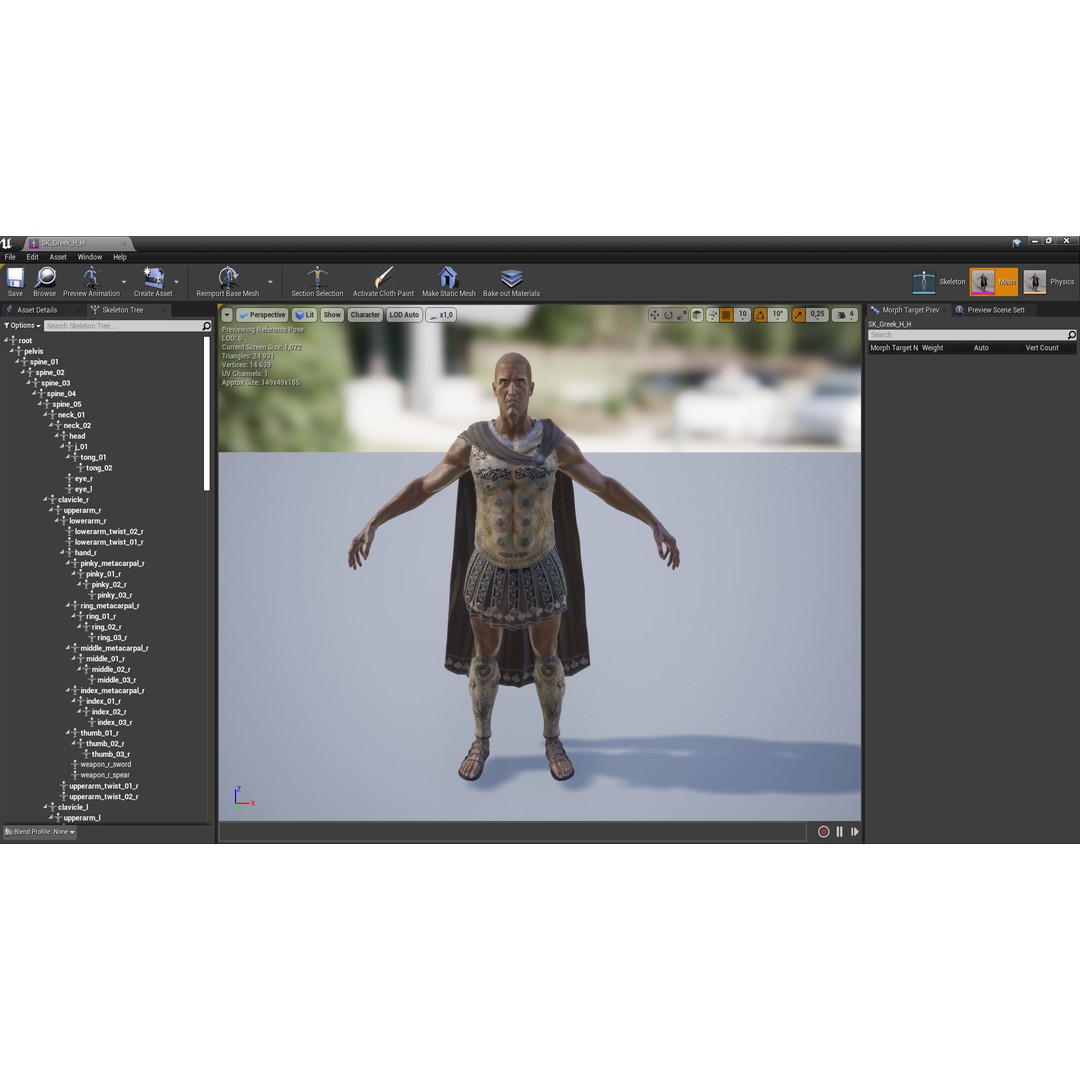The width and height of the screenshot is (1080, 1080).
Task: Open grid snap size 10 dropdown
Action: point(742,315)
